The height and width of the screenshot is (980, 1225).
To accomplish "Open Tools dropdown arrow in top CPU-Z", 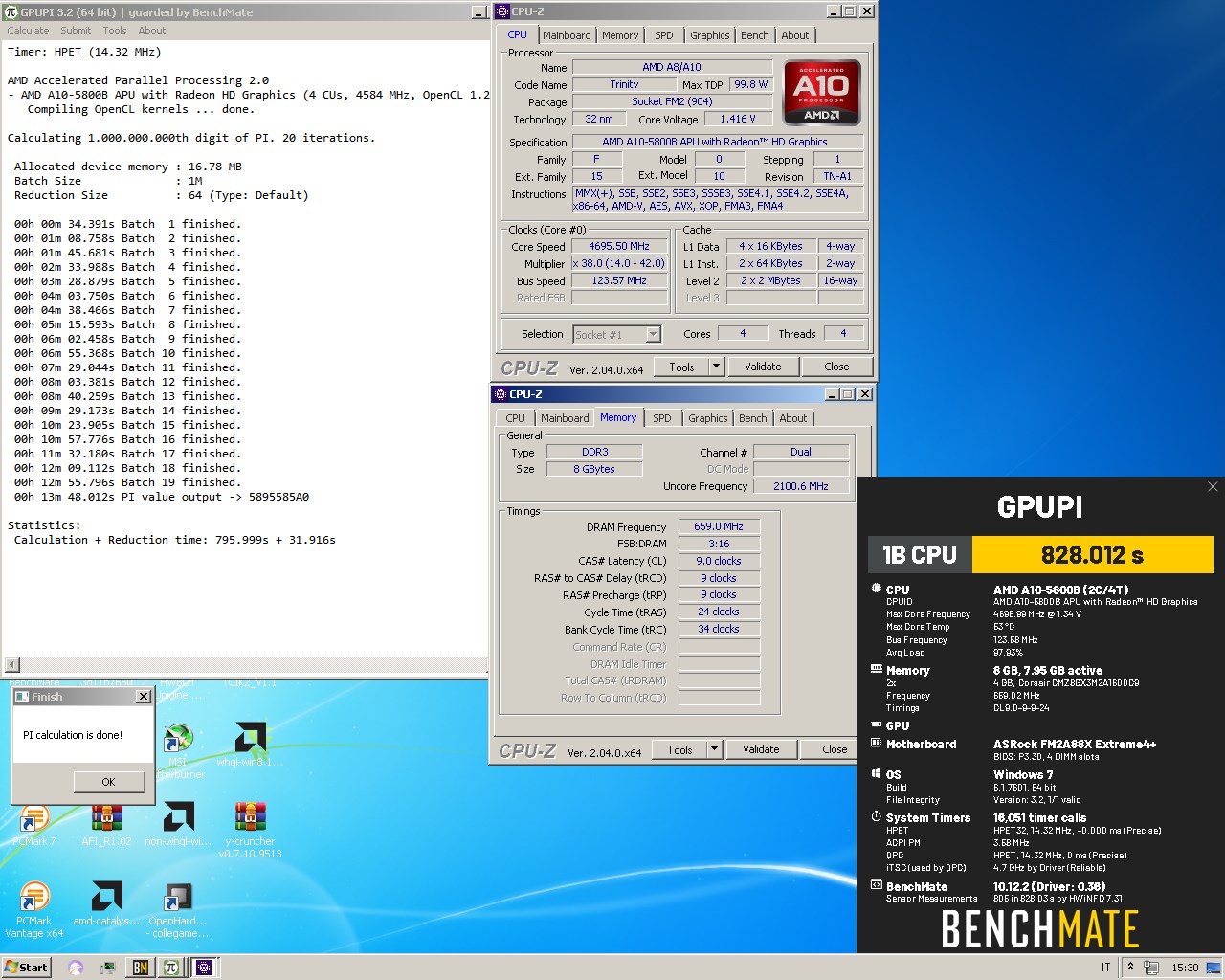I will 716,367.
